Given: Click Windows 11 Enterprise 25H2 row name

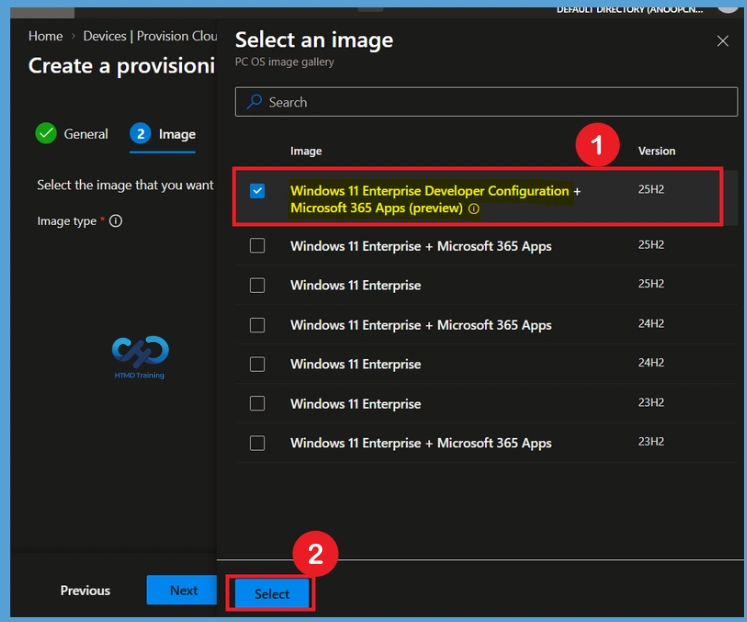Looking at the screenshot, I should 355,285.
